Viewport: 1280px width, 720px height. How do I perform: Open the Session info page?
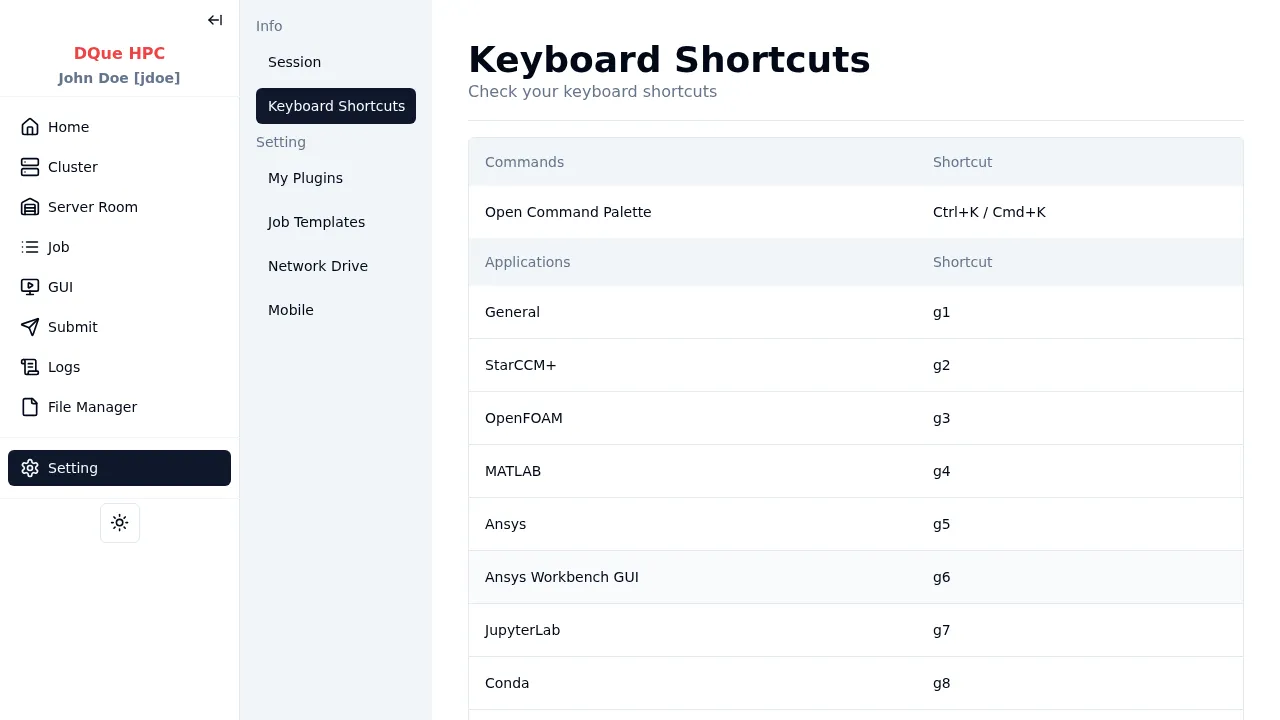(294, 62)
